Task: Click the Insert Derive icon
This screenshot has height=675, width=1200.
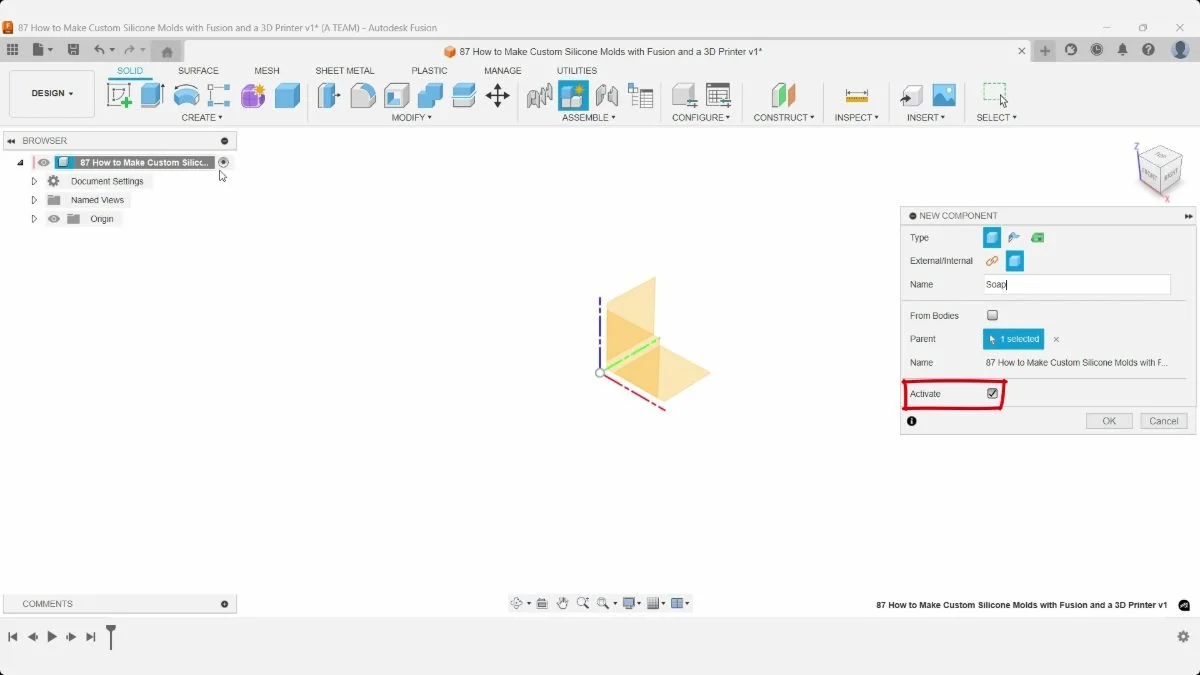Action: pos(910,95)
